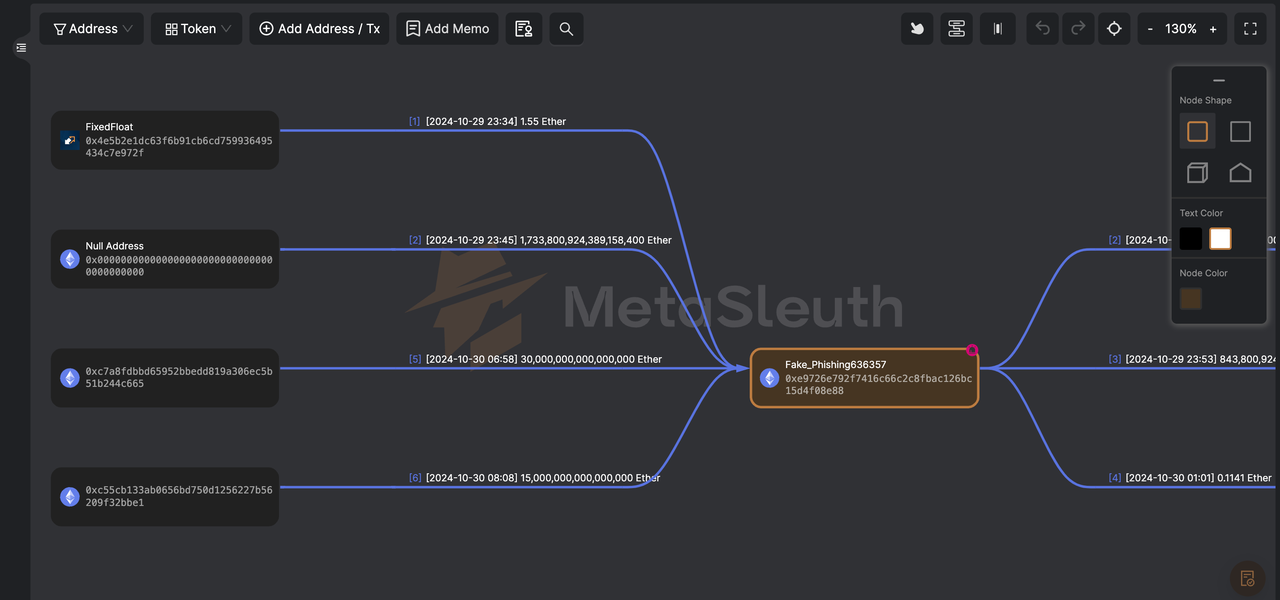Select the rounded square node shape
1280x600 pixels.
pyautogui.click(x=1197, y=131)
